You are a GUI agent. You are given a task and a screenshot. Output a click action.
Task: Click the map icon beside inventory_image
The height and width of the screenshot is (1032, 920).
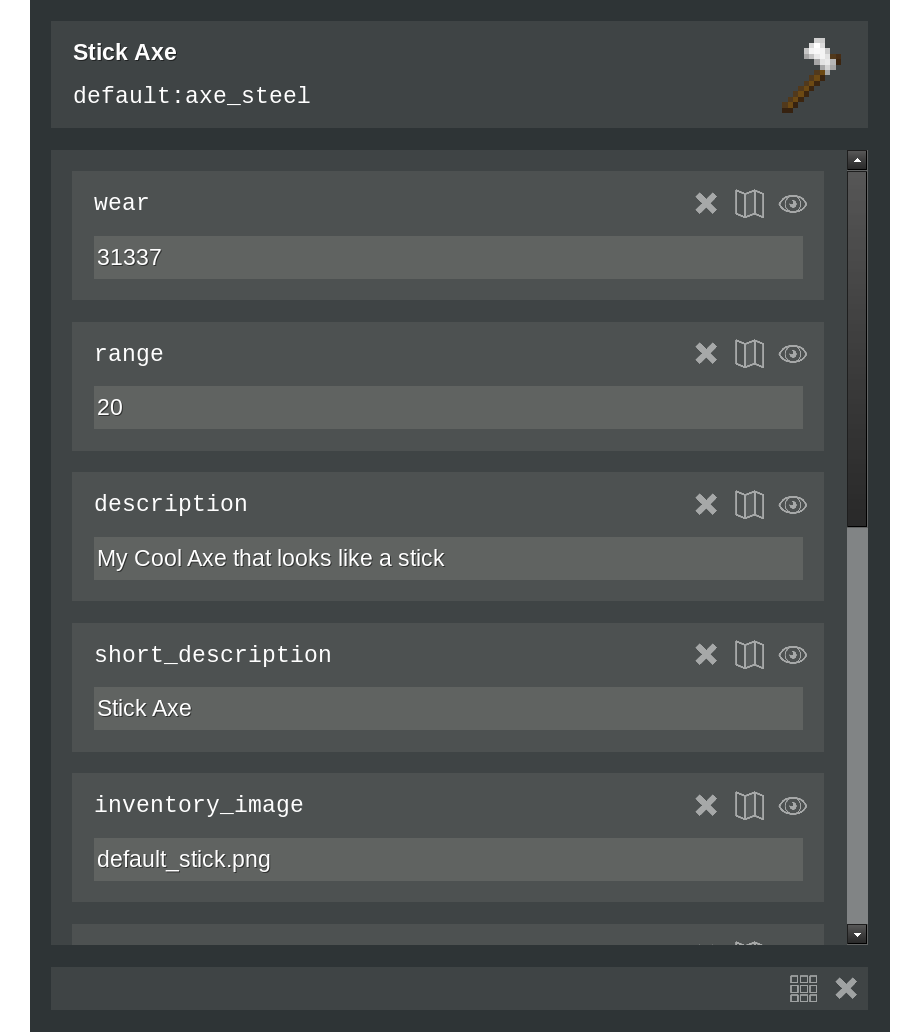749,806
